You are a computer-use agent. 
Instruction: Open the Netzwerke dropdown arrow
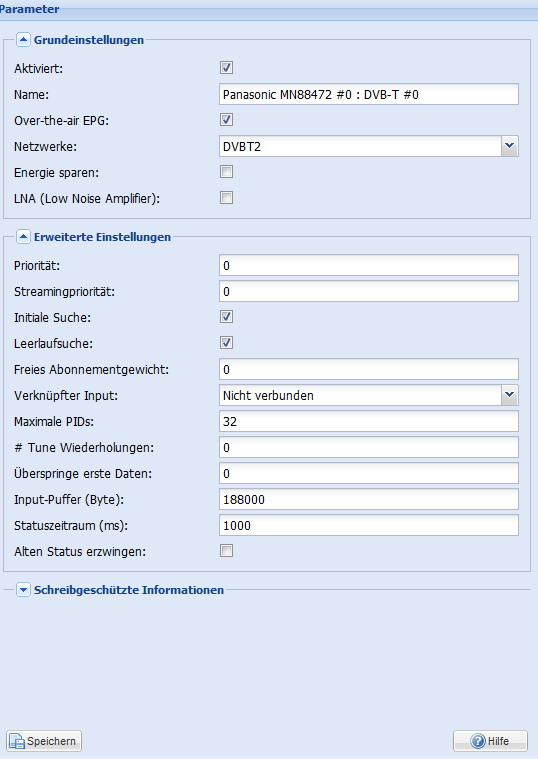tap(509, 146)
